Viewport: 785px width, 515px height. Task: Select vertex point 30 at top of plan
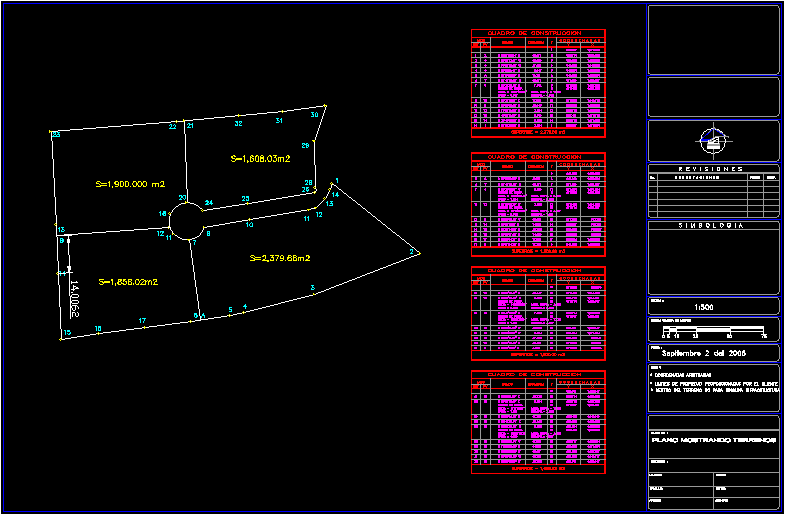point(314,115)
